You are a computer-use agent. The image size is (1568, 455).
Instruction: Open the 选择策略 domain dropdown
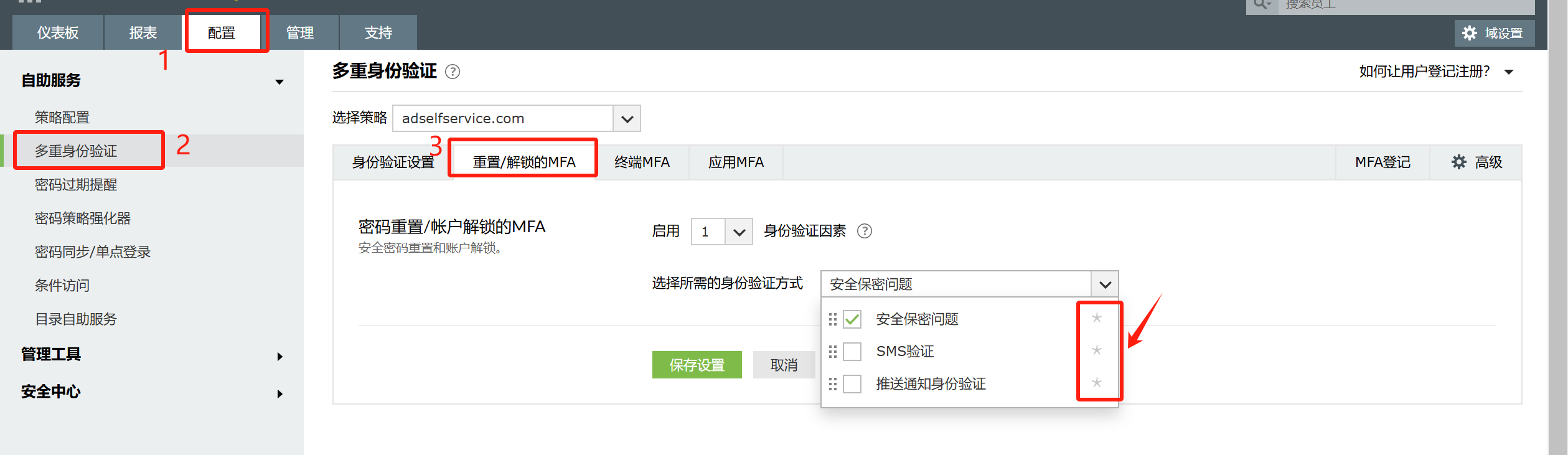(627, 118)
